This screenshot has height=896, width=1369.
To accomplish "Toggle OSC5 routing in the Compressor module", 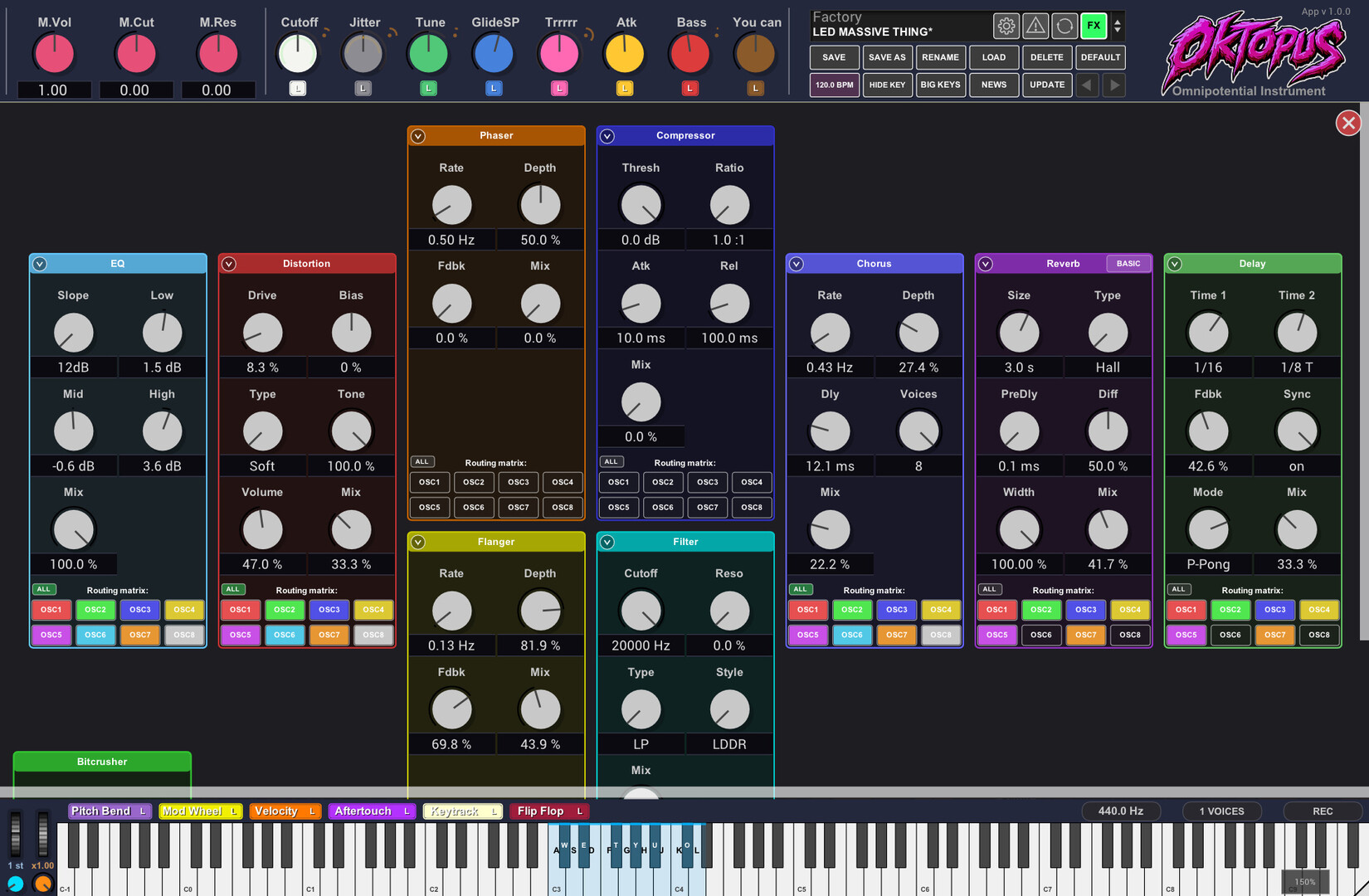I will 618,507.
